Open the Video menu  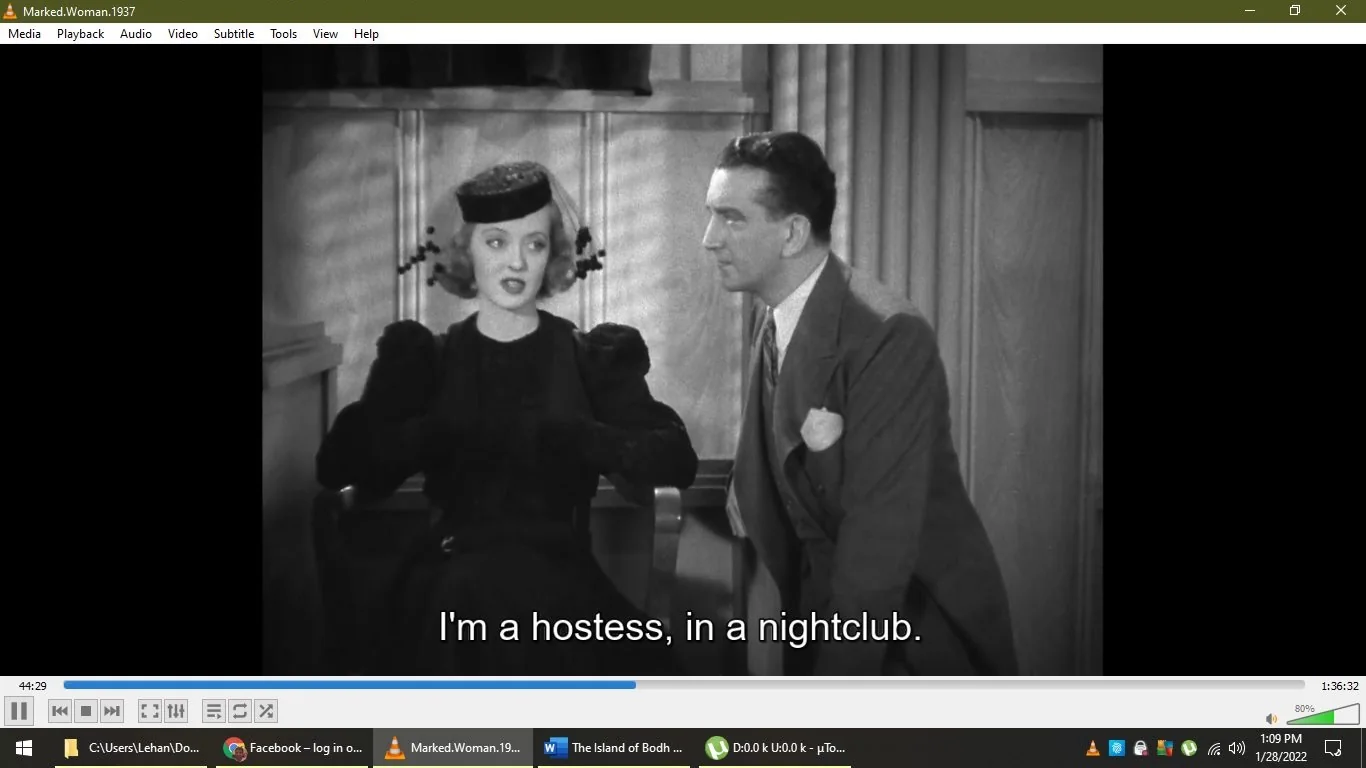(183, 34)
